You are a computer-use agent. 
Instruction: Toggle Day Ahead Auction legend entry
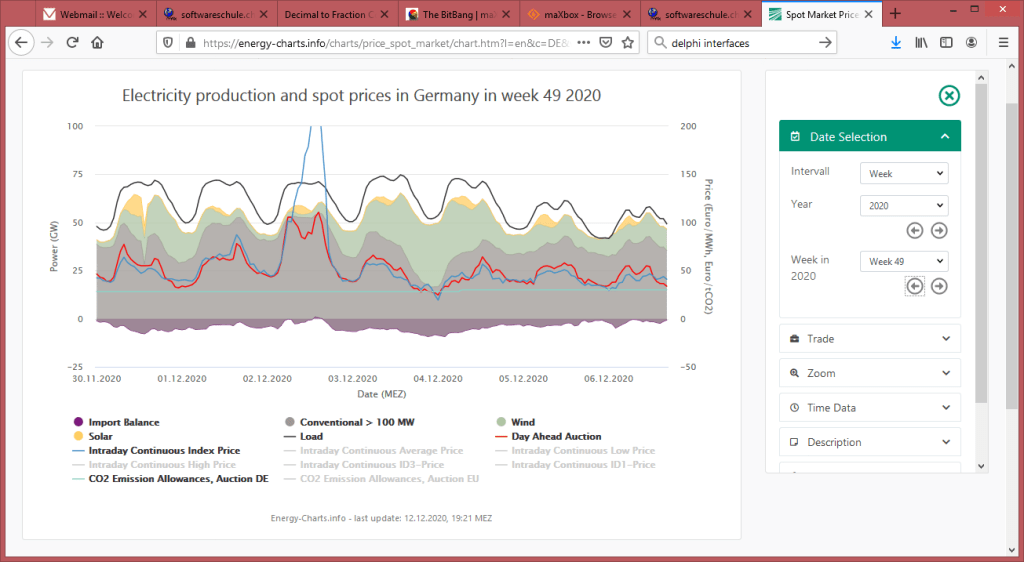click(x=556, y=437)
